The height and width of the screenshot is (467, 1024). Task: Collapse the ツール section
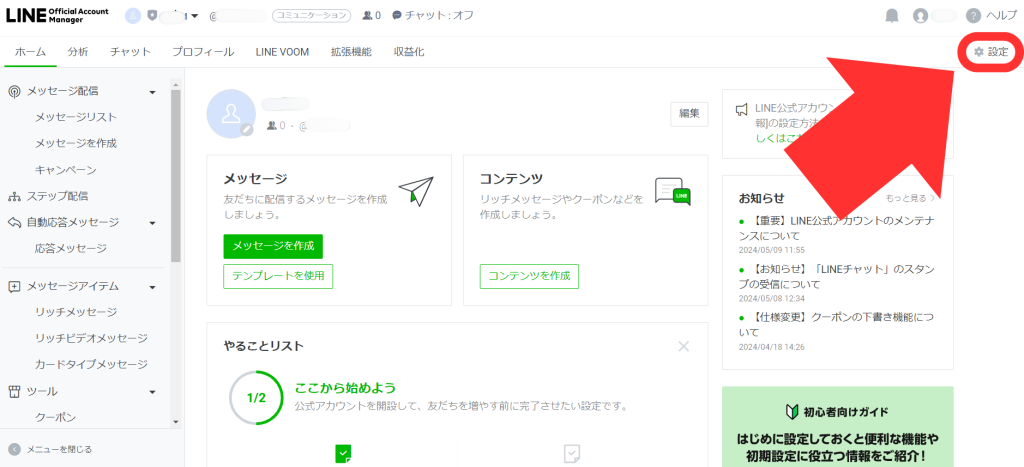click(152, 392)
